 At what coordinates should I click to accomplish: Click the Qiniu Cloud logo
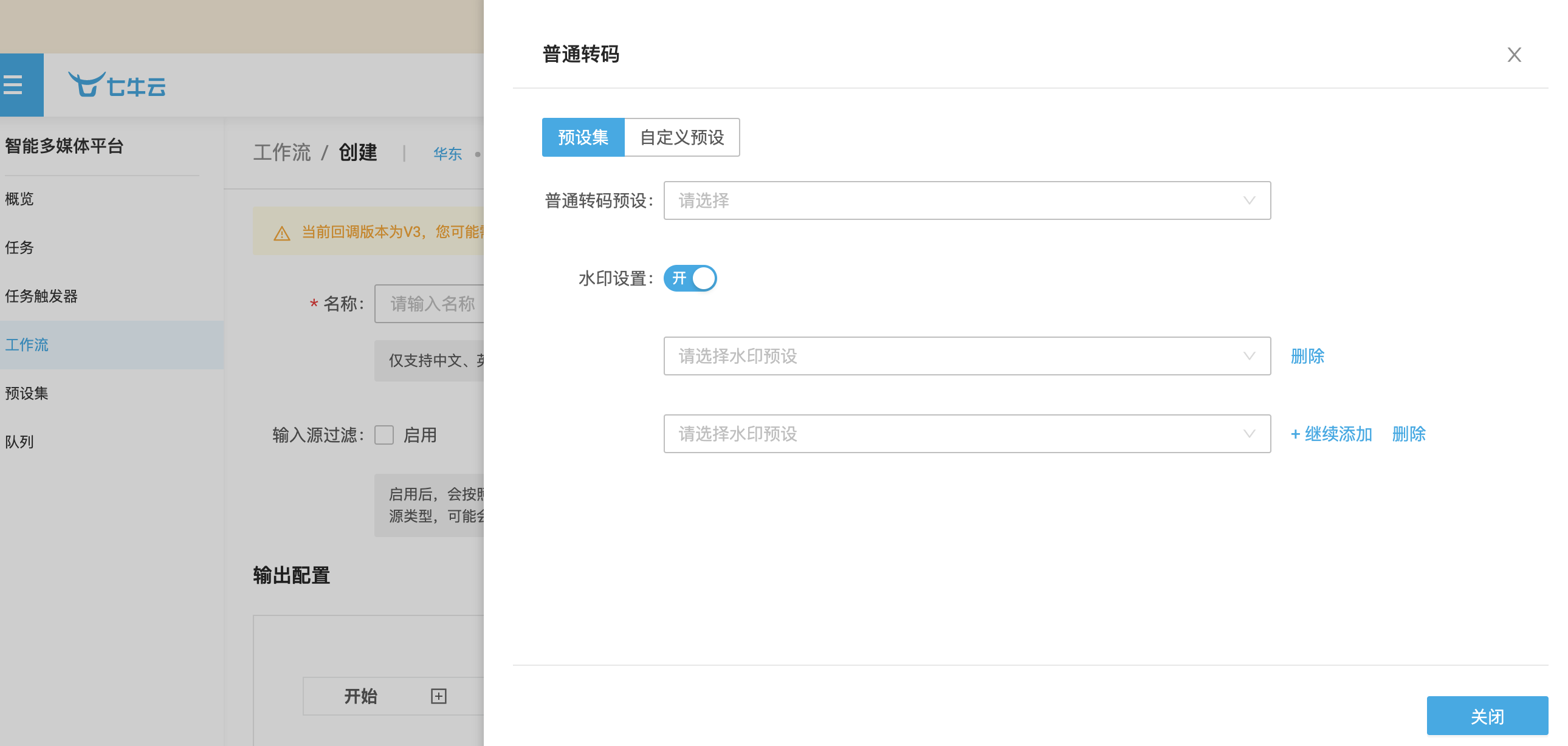117,85
